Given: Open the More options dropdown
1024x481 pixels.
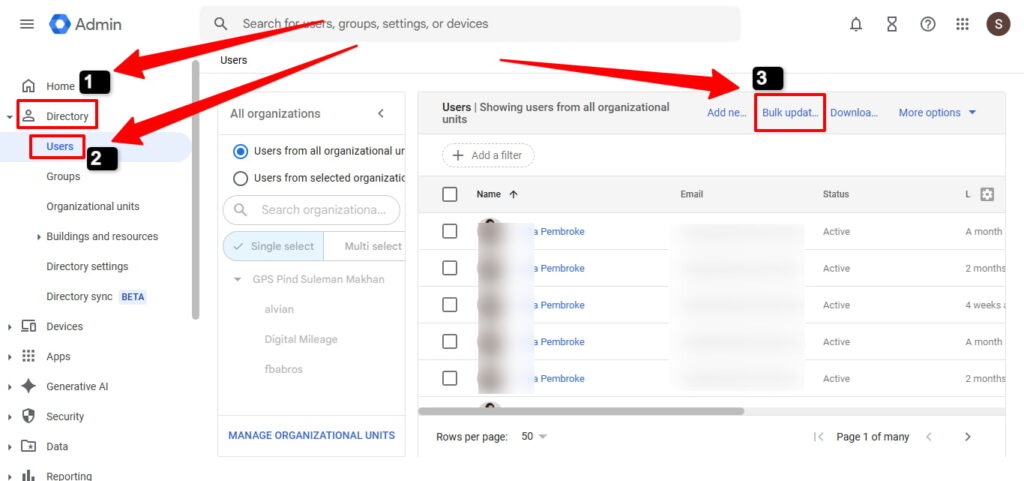Looking at the screenshot, I should pos(937,113).
